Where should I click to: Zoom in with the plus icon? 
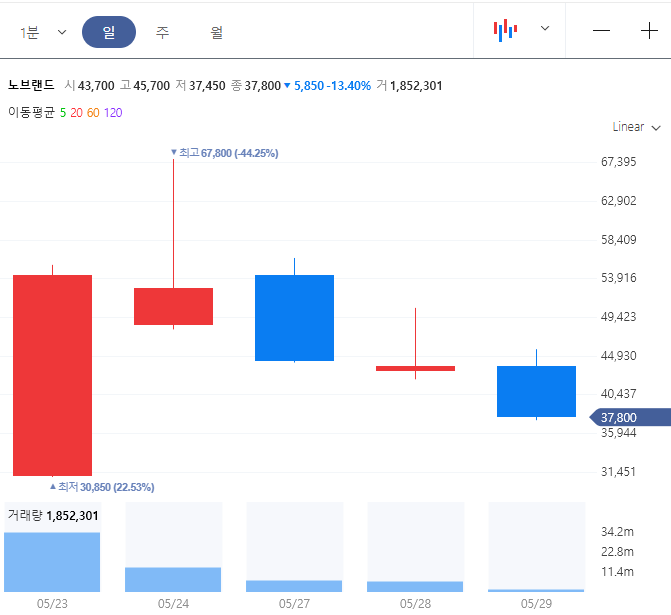[649, 30]
